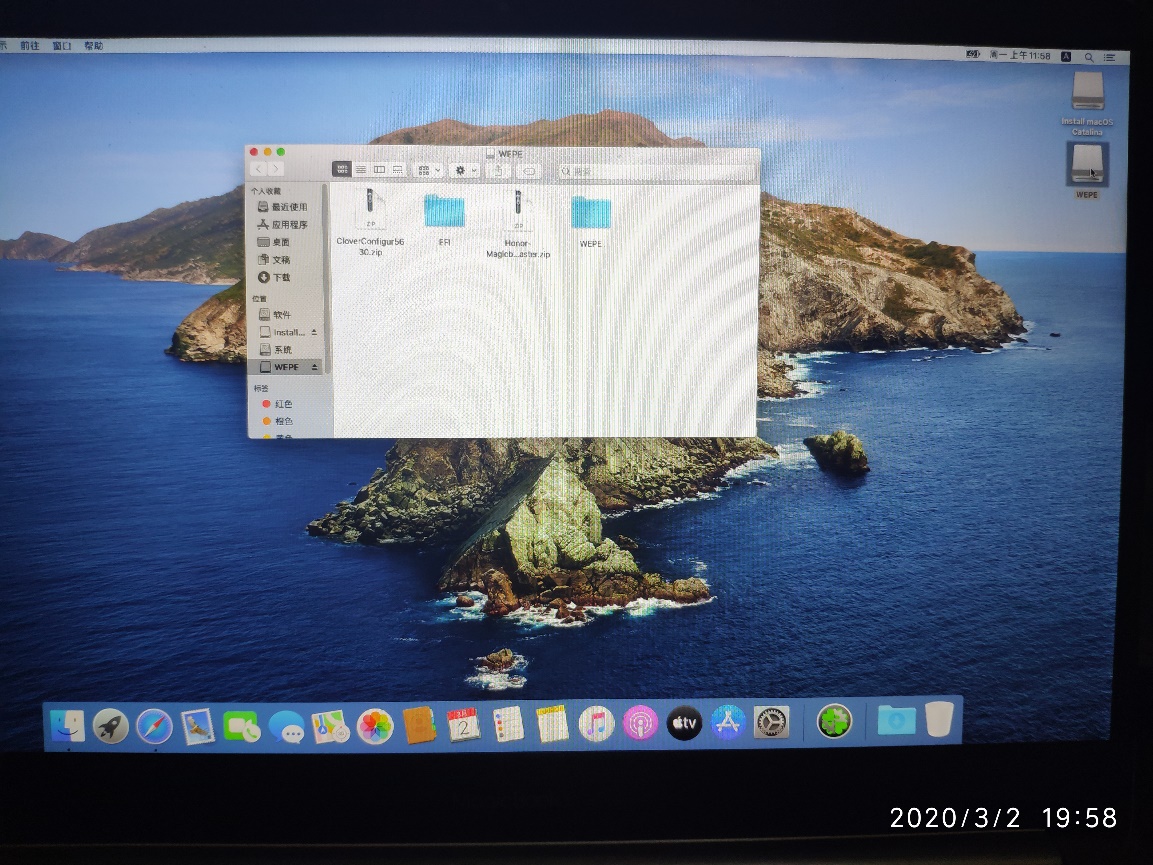Go forward in Finder navigation
This screenshot has height=865, width=1153.
(276, 169)
